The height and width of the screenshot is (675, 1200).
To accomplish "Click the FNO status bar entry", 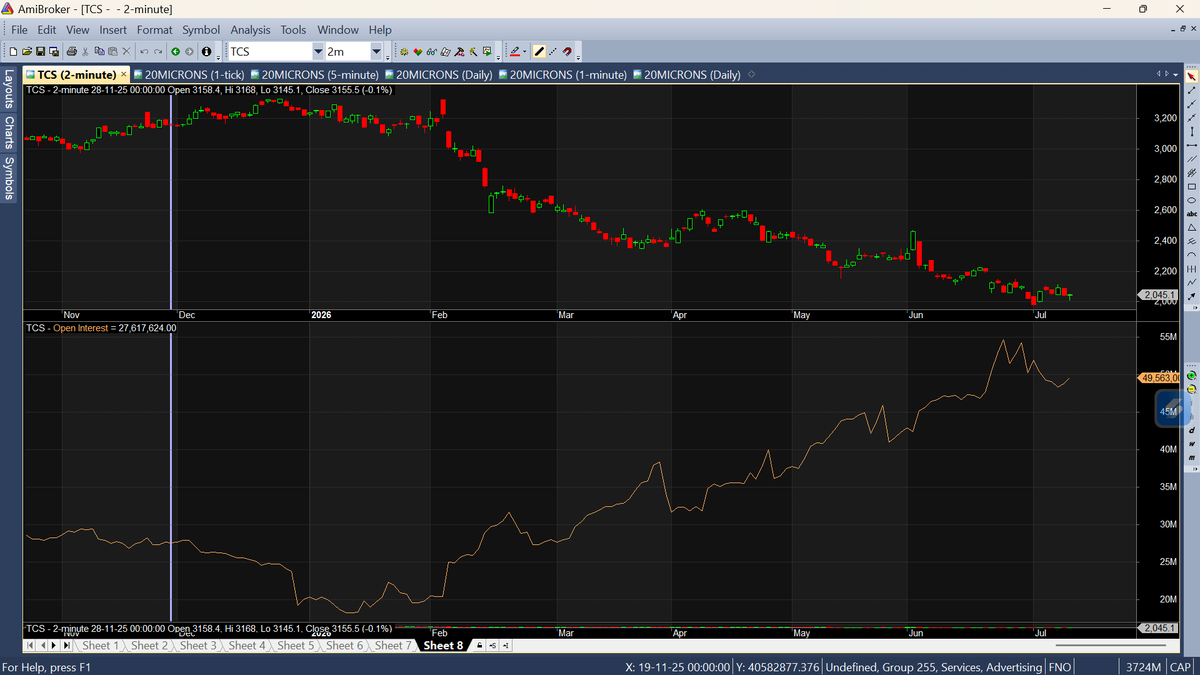I will [1060, 667].
